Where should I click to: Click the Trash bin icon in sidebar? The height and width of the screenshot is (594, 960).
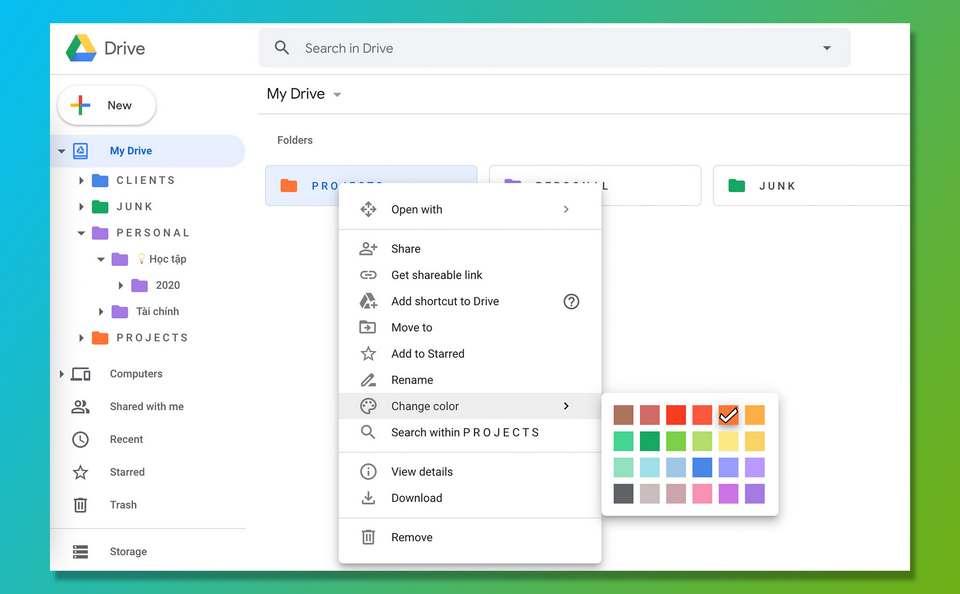click(81, 505)
